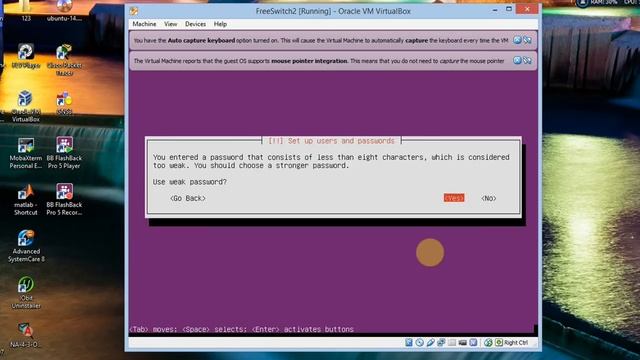Hide mouse pointer integration notice permanently
Viewport: 640px width, 360px height.
click(527, 60)
